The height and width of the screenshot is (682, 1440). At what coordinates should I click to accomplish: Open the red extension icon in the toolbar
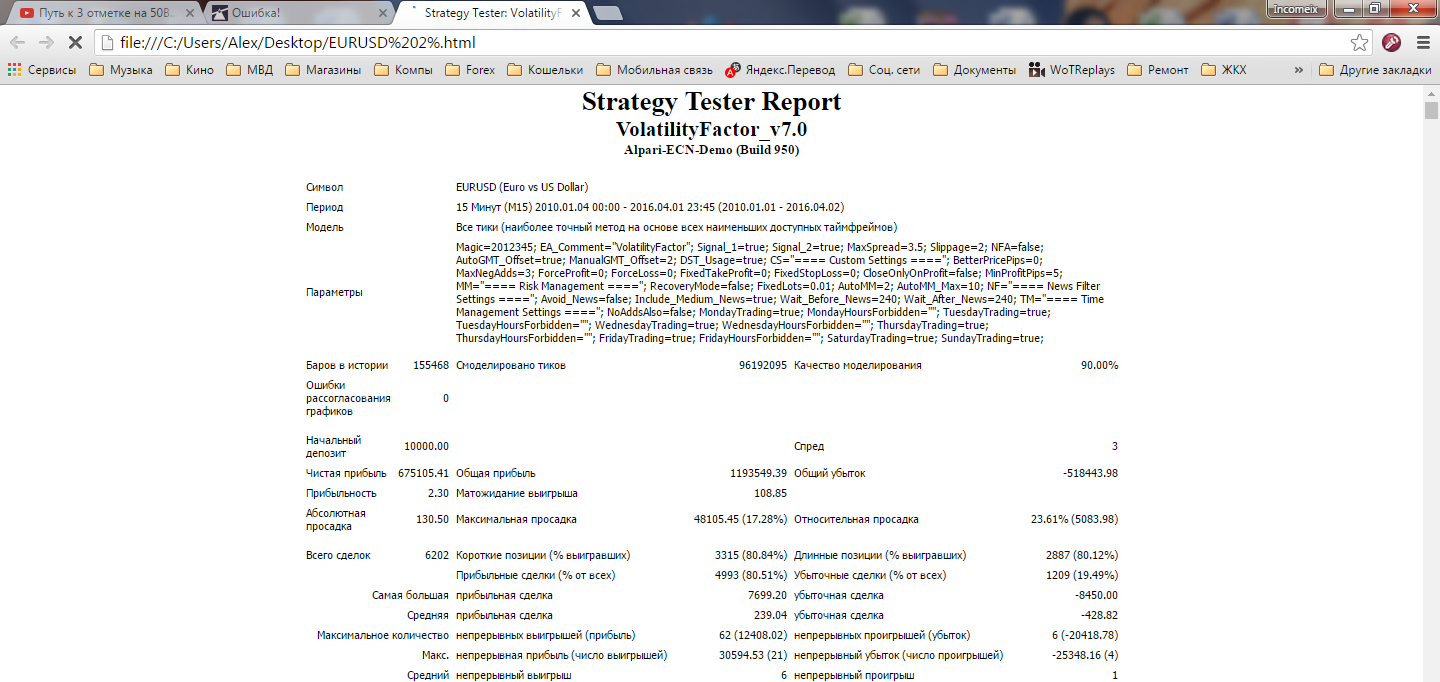1391,43
